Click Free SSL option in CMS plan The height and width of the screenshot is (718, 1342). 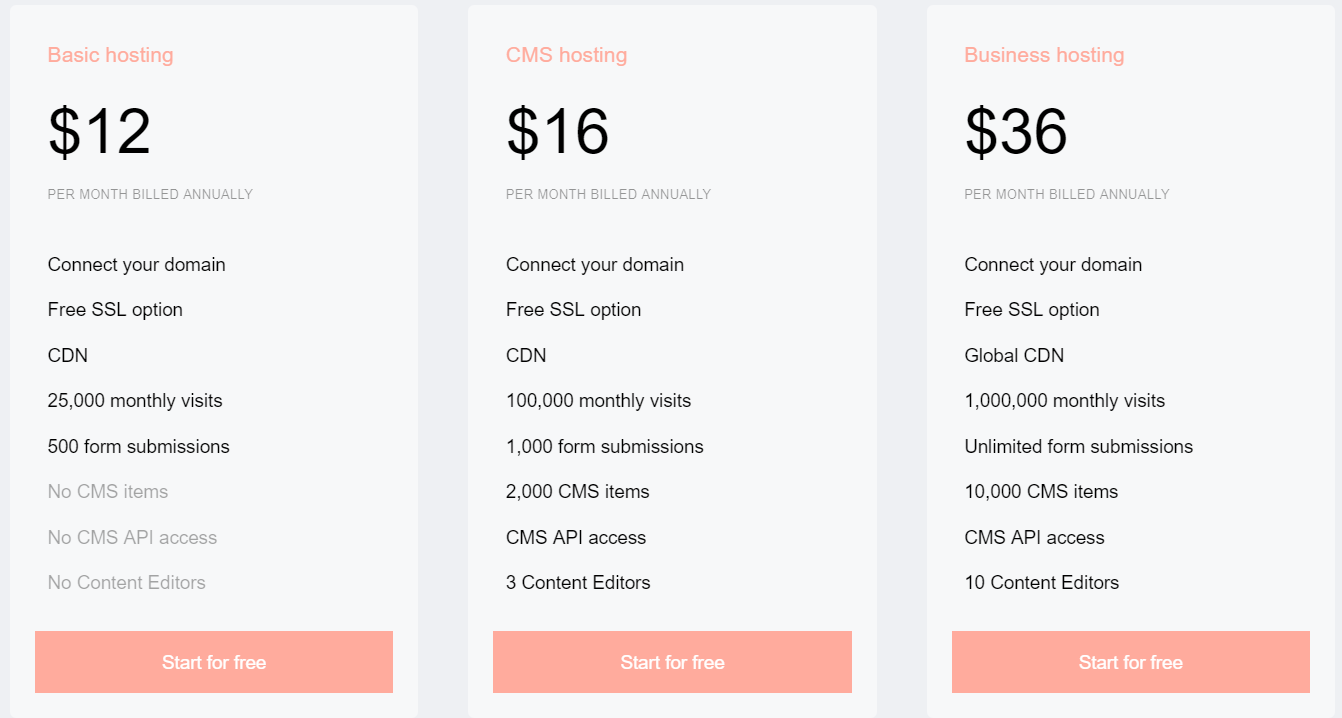[x=573, y=309]
